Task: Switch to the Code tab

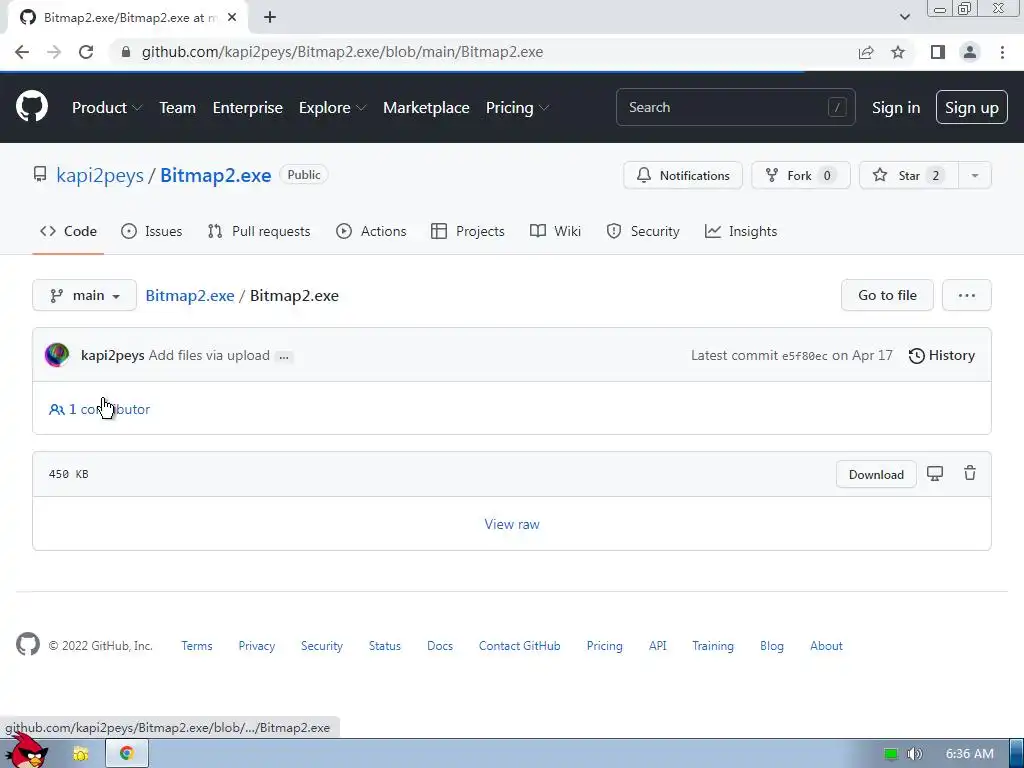Action: [x=68, y=231]
